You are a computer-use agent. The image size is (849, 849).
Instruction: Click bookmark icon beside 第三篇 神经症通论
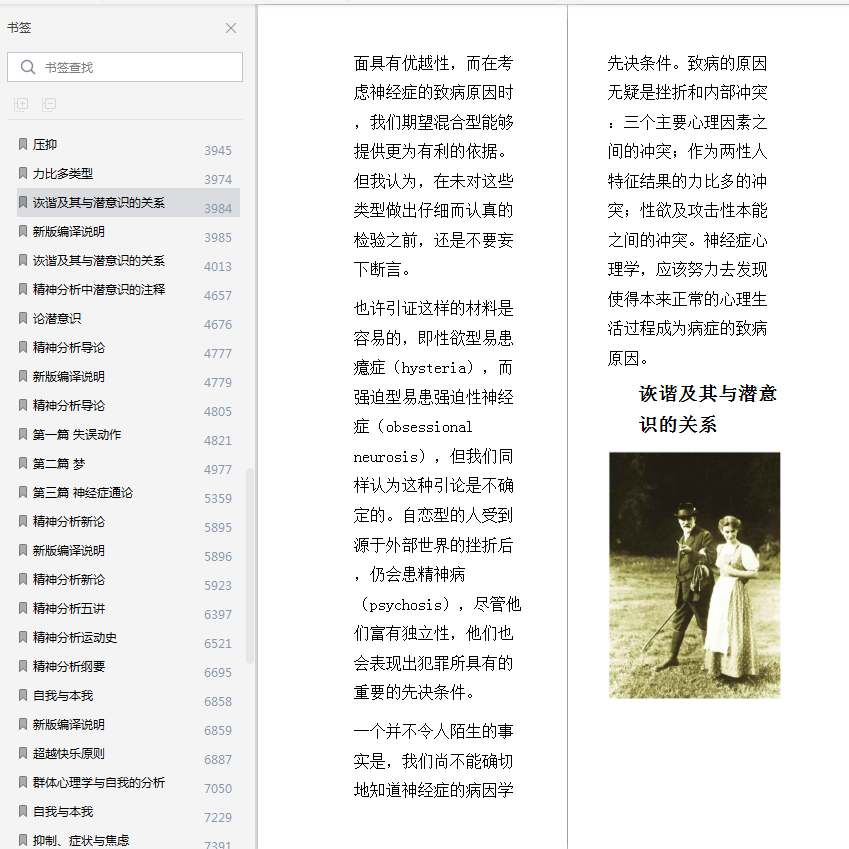tap(23, 492)
